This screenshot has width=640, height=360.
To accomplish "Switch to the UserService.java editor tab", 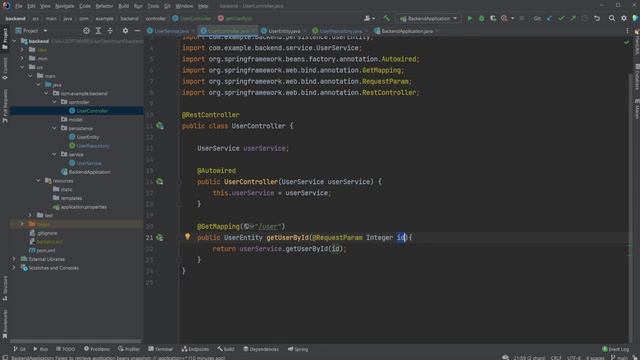I will tap(171, 31).
